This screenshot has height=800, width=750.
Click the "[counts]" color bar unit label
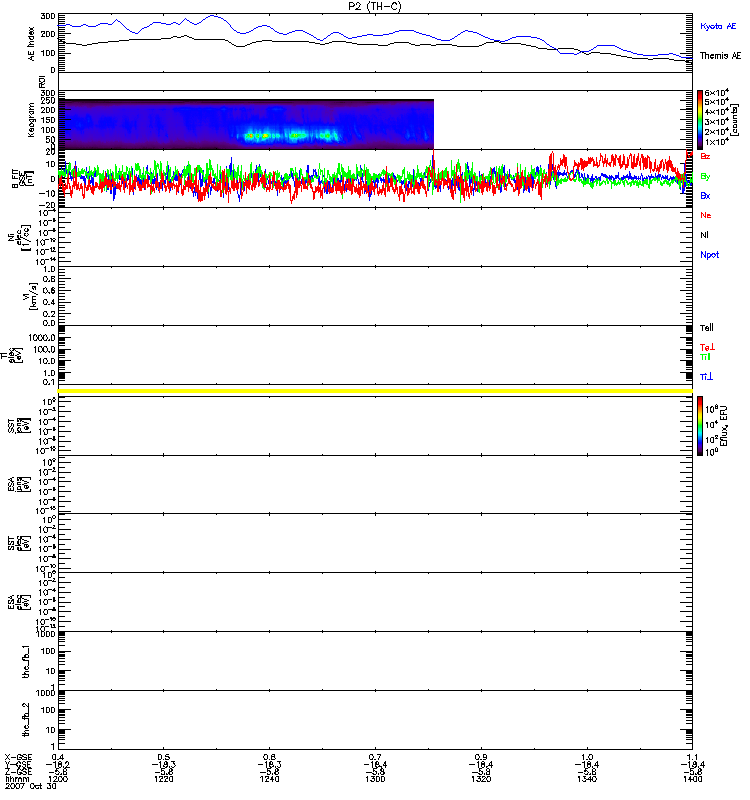click(734, 120)
